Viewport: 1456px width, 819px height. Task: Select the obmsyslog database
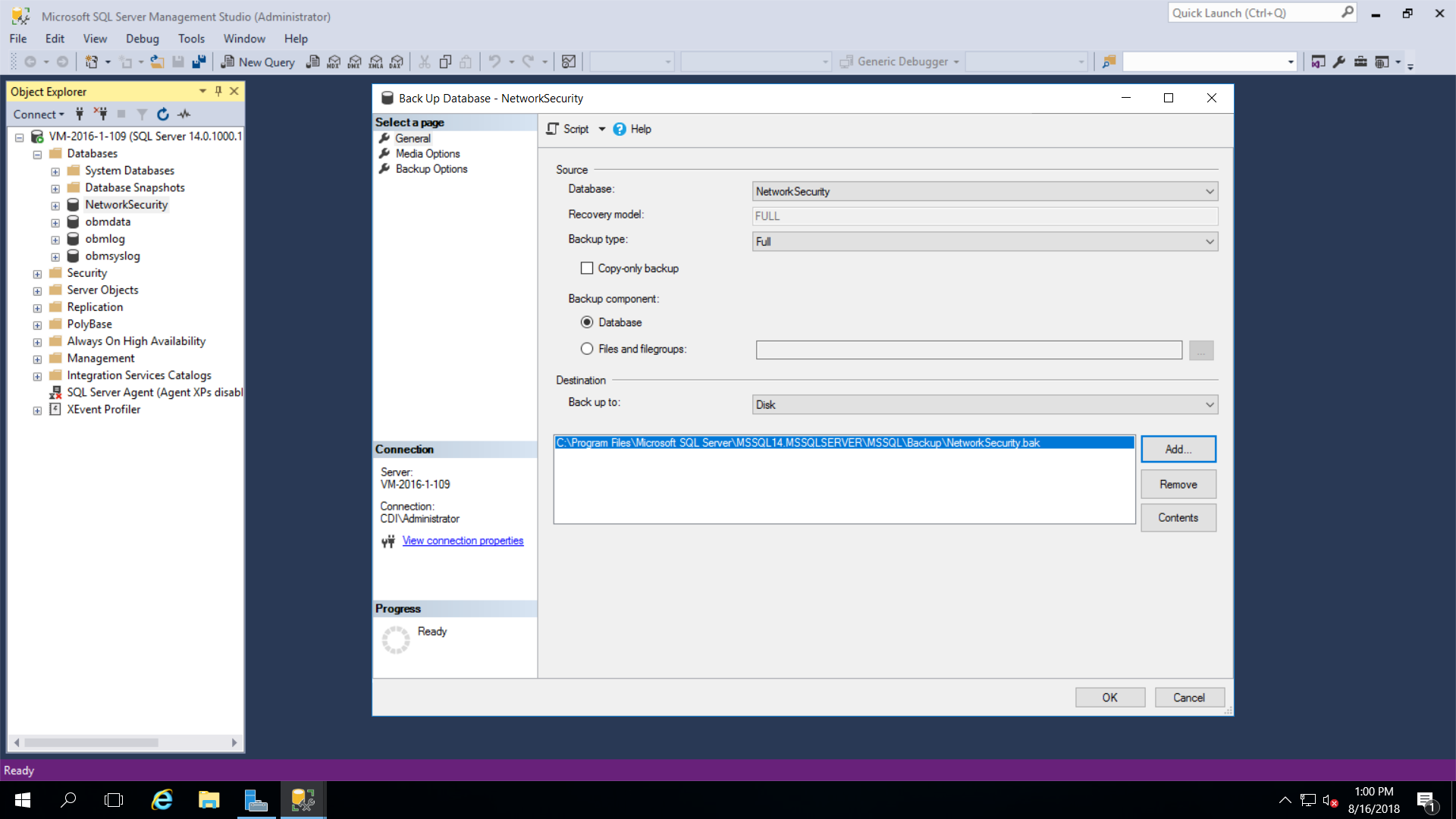point(112,256)
